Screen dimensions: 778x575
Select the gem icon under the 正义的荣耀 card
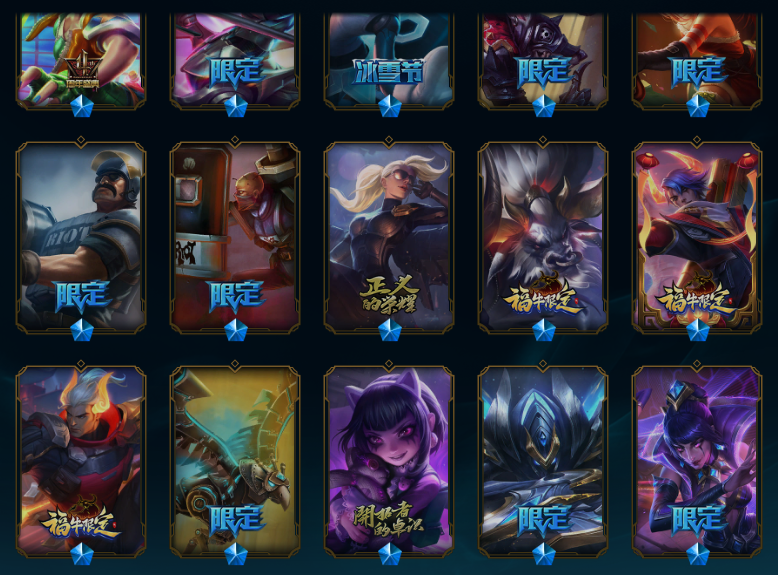(x=389, y=330)
